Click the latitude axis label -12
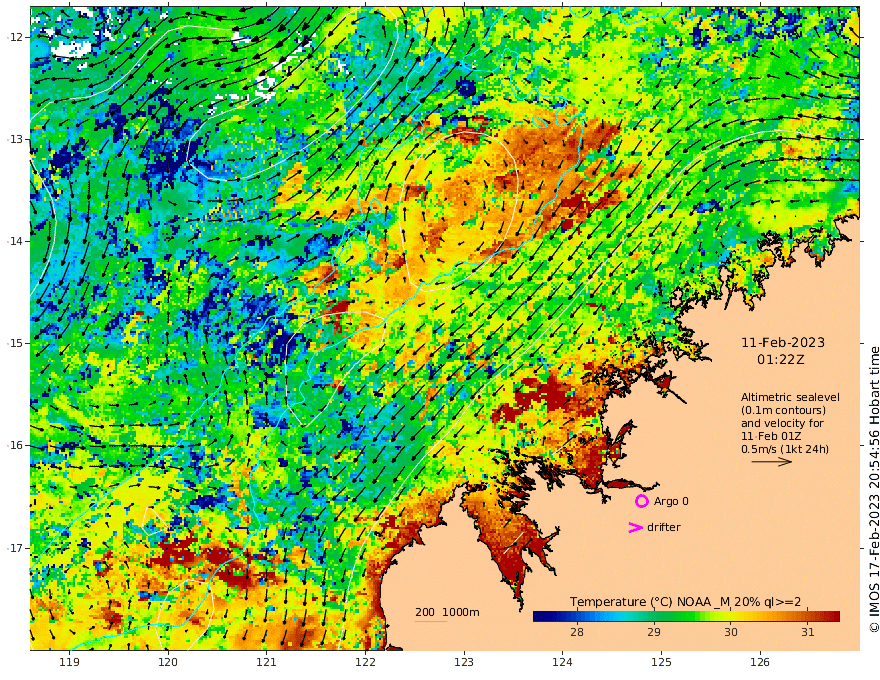 coord(15,37)
